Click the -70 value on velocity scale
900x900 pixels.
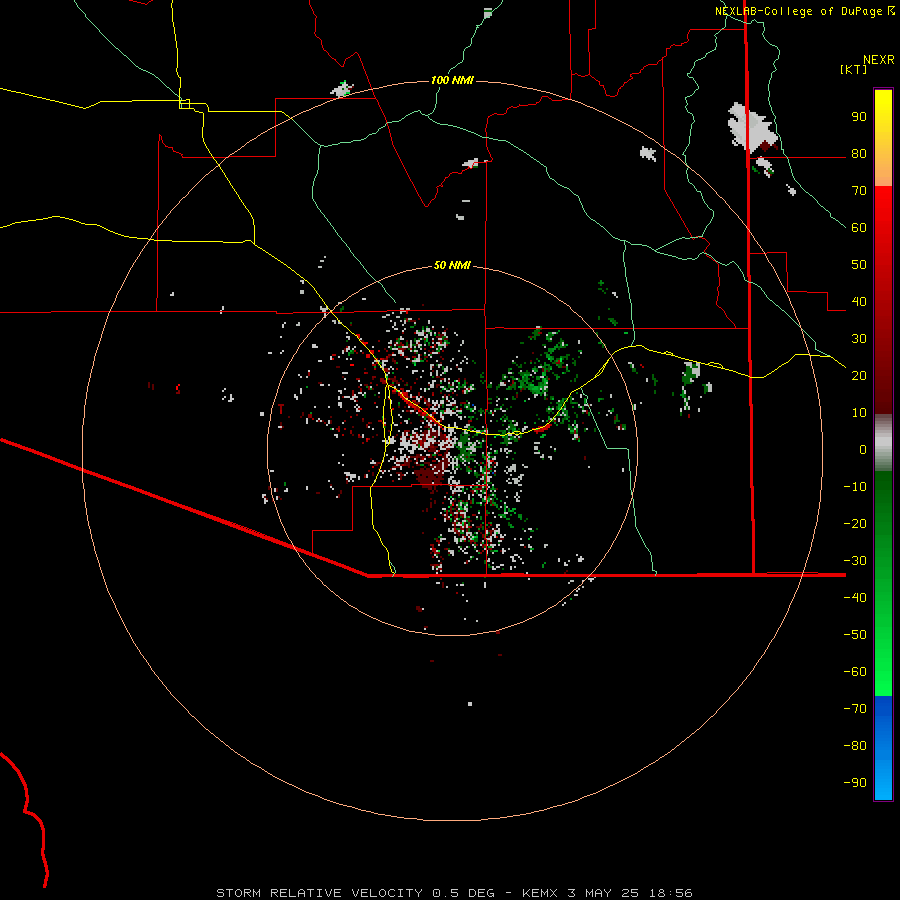pyautogui.click(x=855, y=708)
